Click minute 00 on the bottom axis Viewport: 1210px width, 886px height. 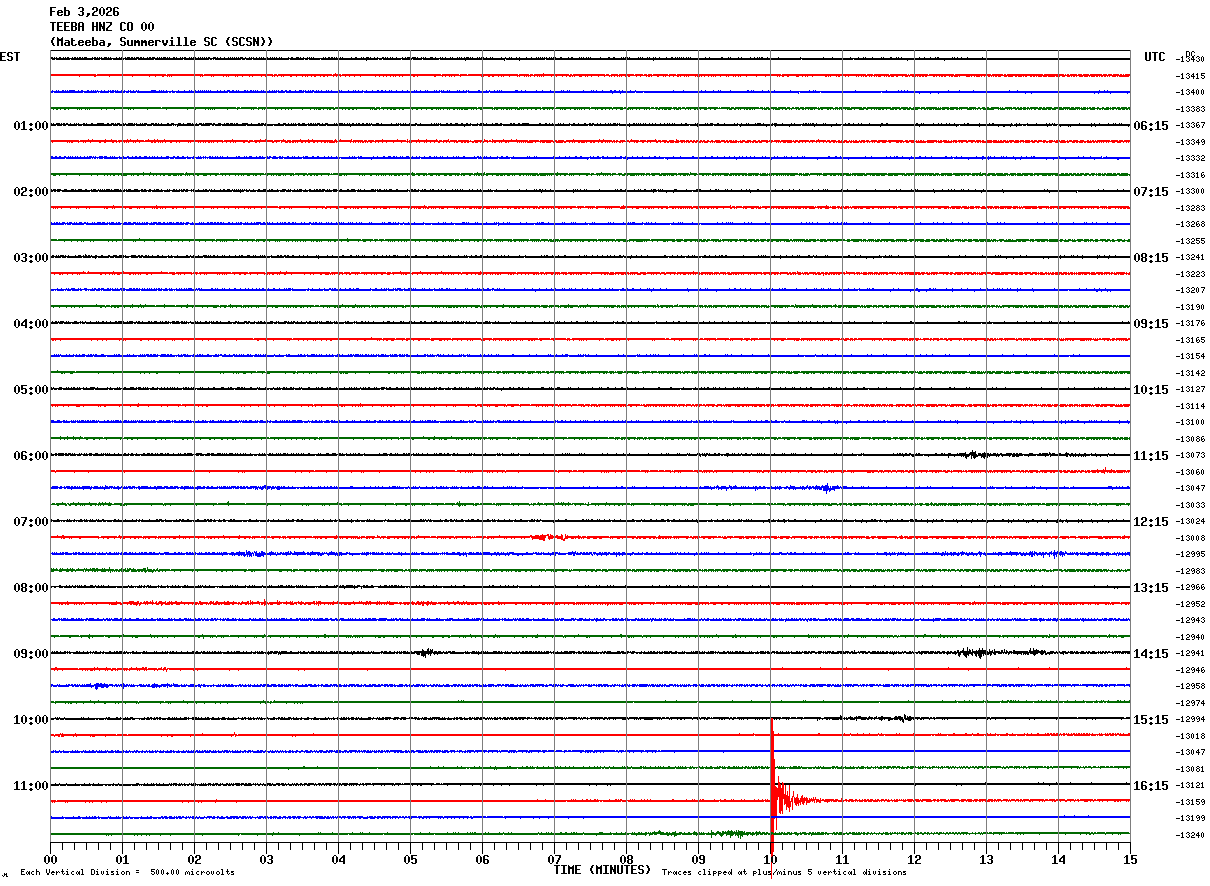[50, 859]
